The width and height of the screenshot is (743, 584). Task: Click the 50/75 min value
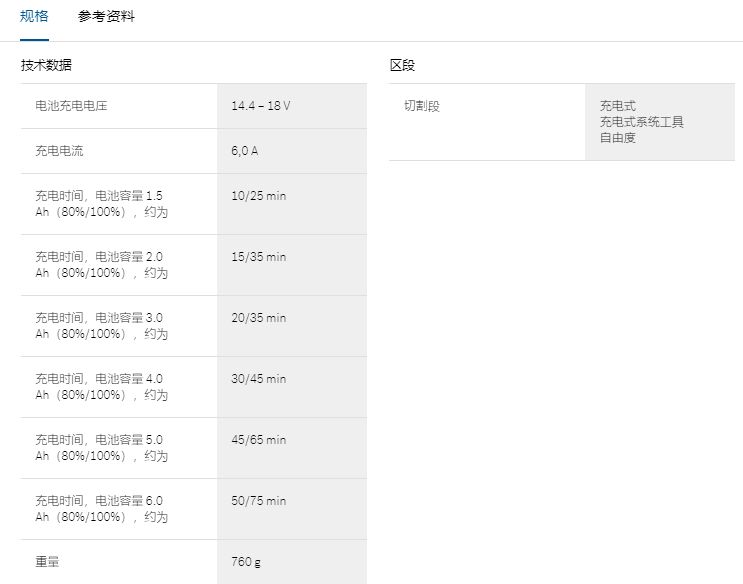(258, 501)
